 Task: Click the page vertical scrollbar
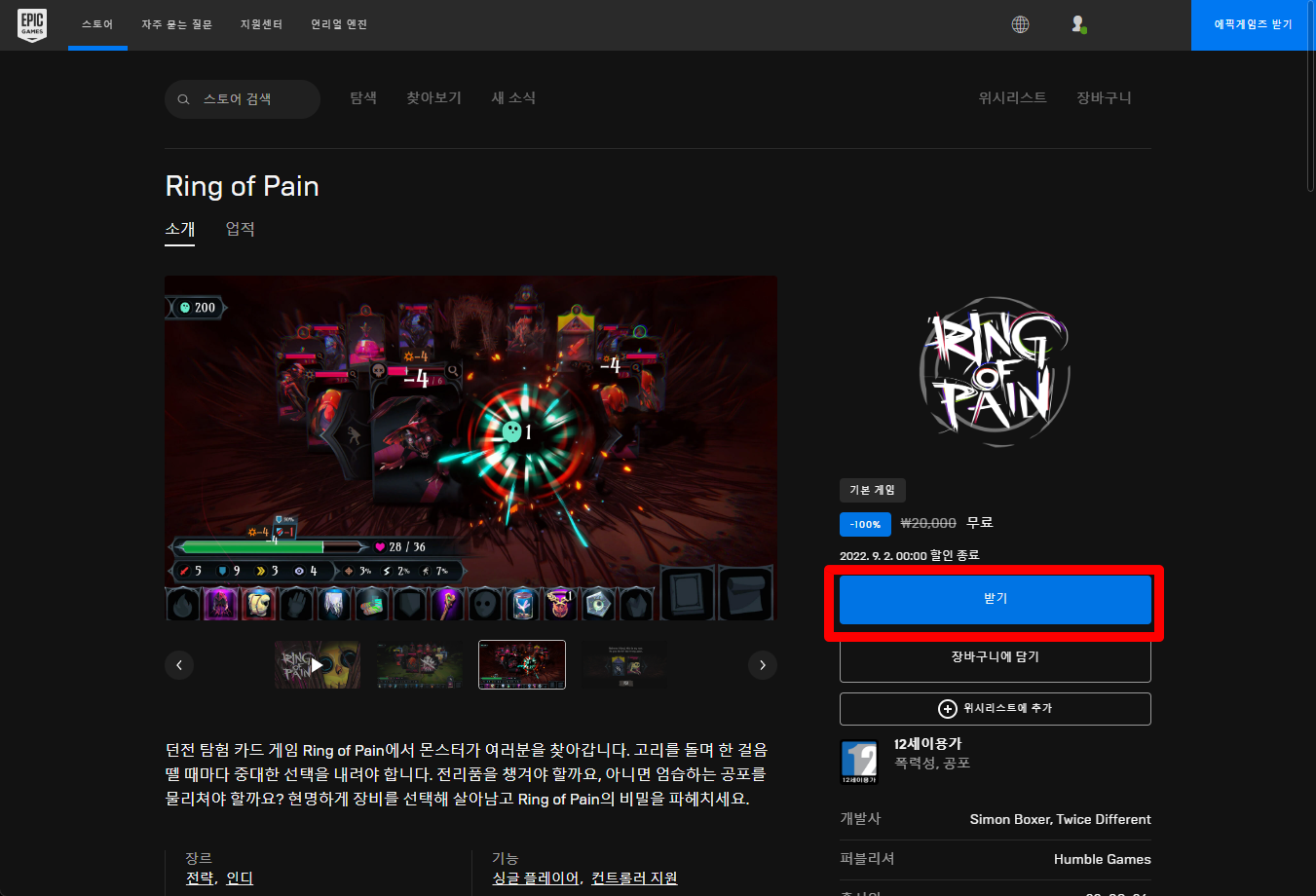coord(1310,97)
